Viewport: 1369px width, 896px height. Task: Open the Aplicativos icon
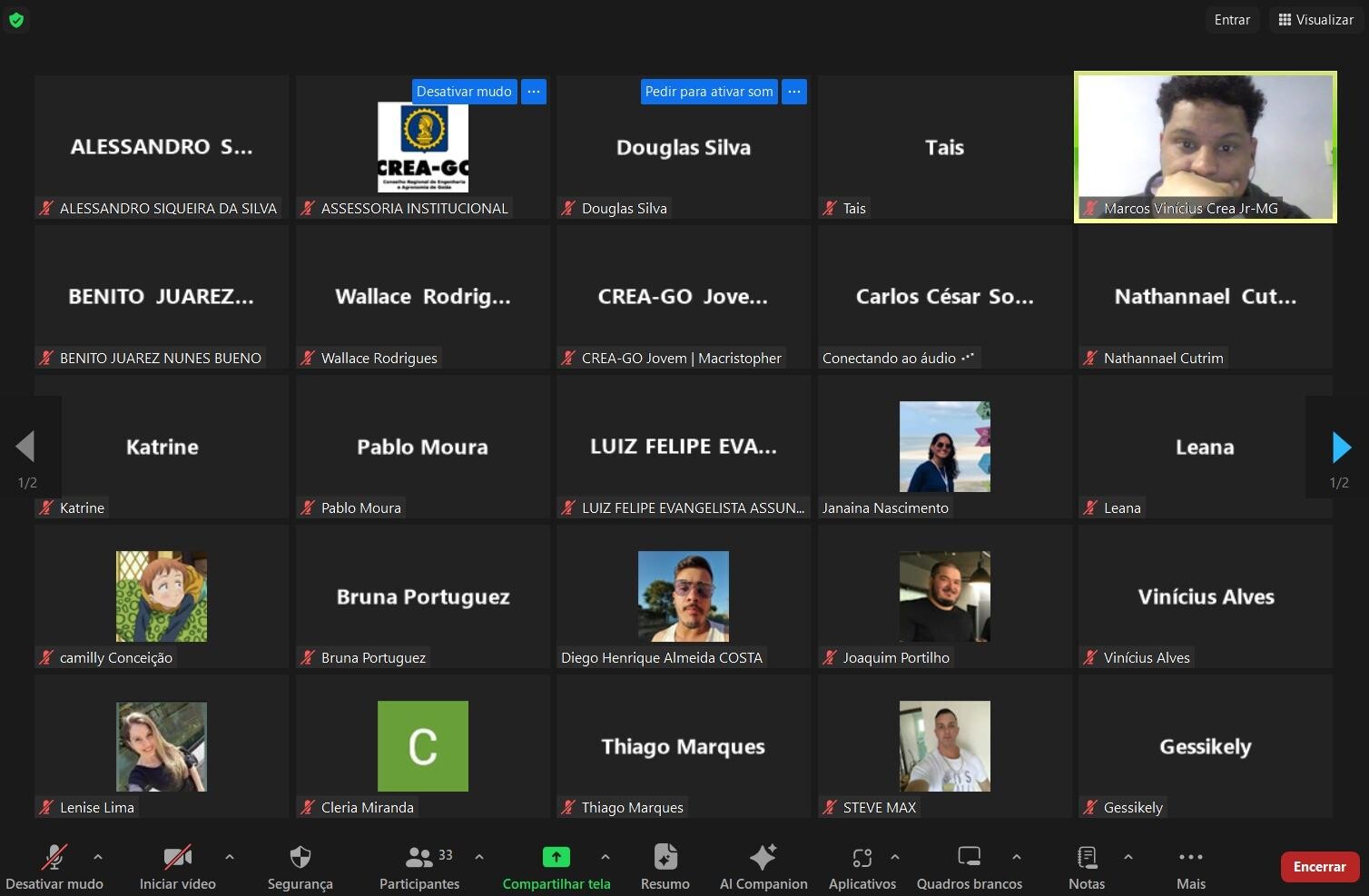click(x=862, y=856)
